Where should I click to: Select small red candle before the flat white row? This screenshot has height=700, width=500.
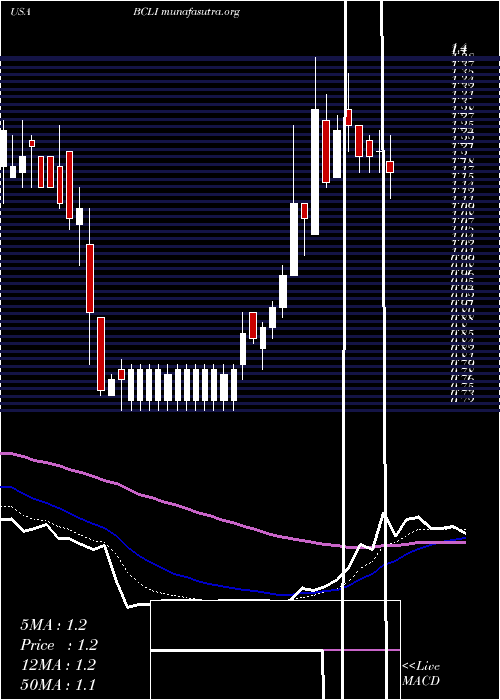coord(121,375)
